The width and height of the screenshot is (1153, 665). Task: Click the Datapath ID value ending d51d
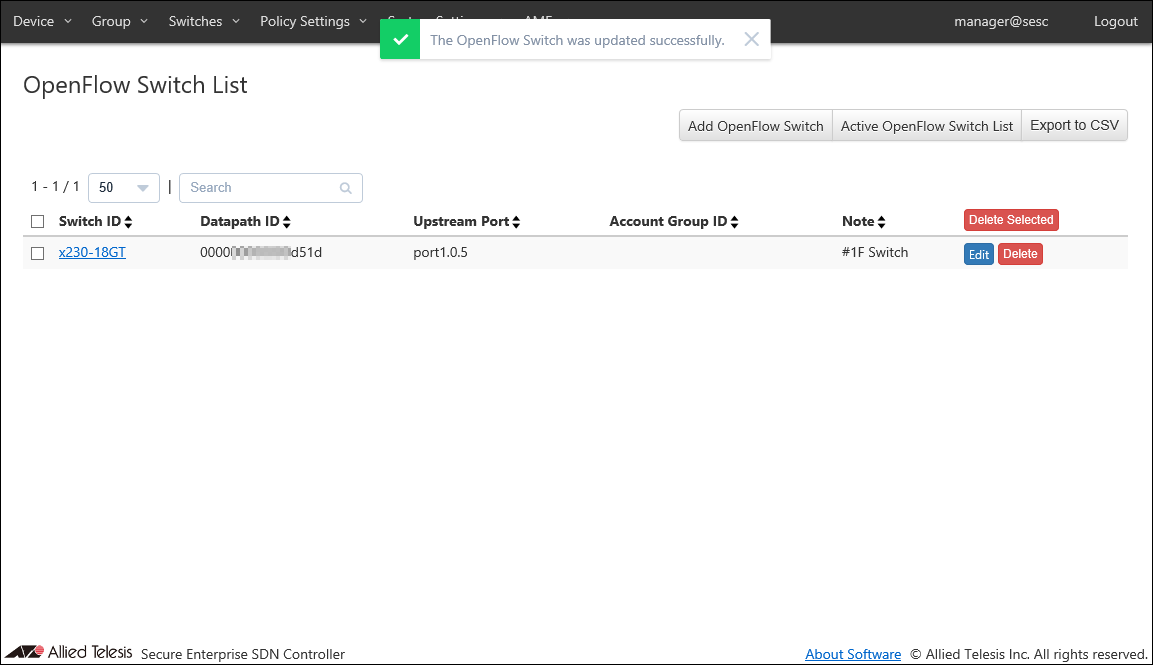pos(261,252)
